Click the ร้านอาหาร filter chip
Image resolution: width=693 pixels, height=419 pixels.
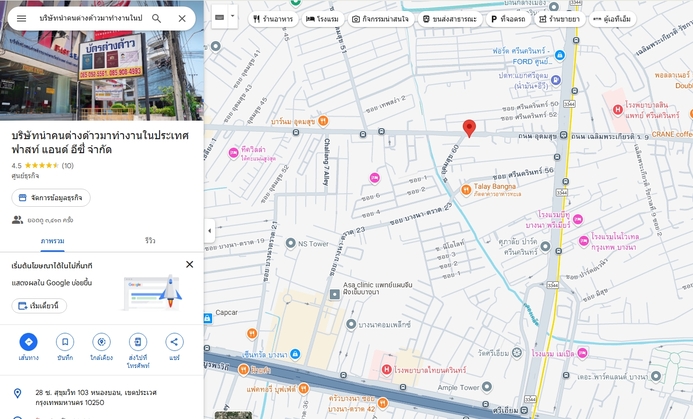[x=273, y=19]
